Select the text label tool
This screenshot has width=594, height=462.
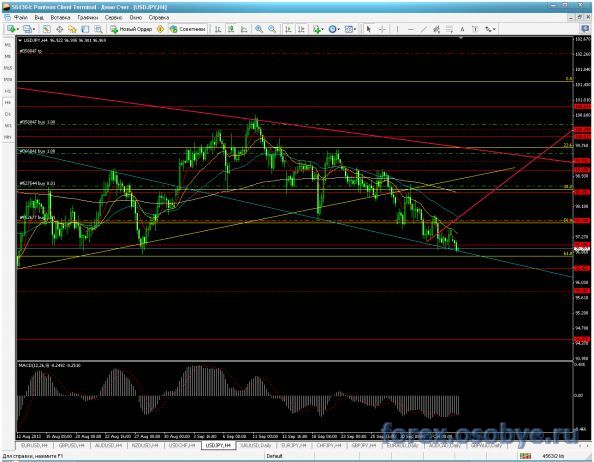point(462,29)
